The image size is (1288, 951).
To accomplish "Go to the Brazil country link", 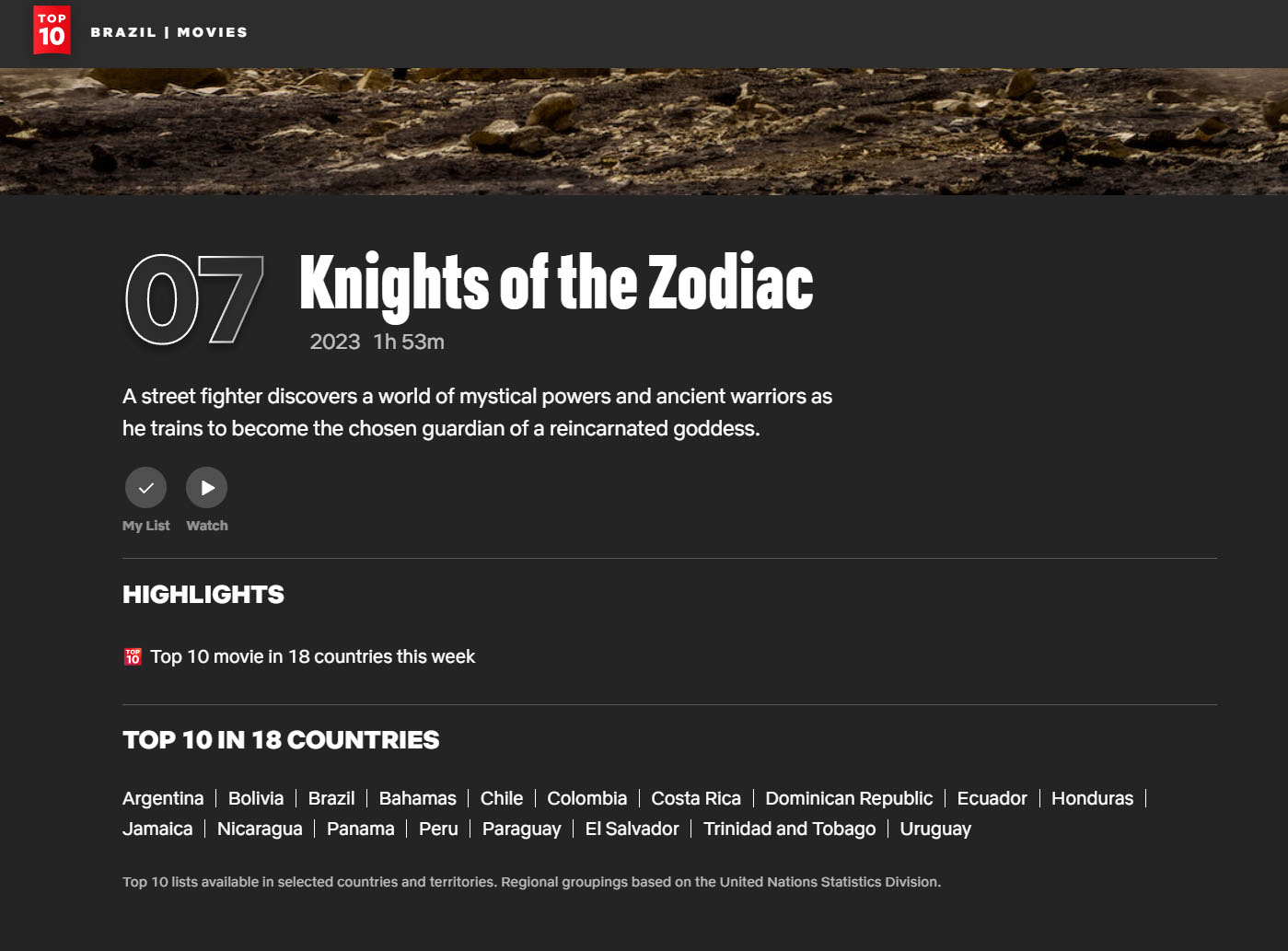I will pos(331,798).
